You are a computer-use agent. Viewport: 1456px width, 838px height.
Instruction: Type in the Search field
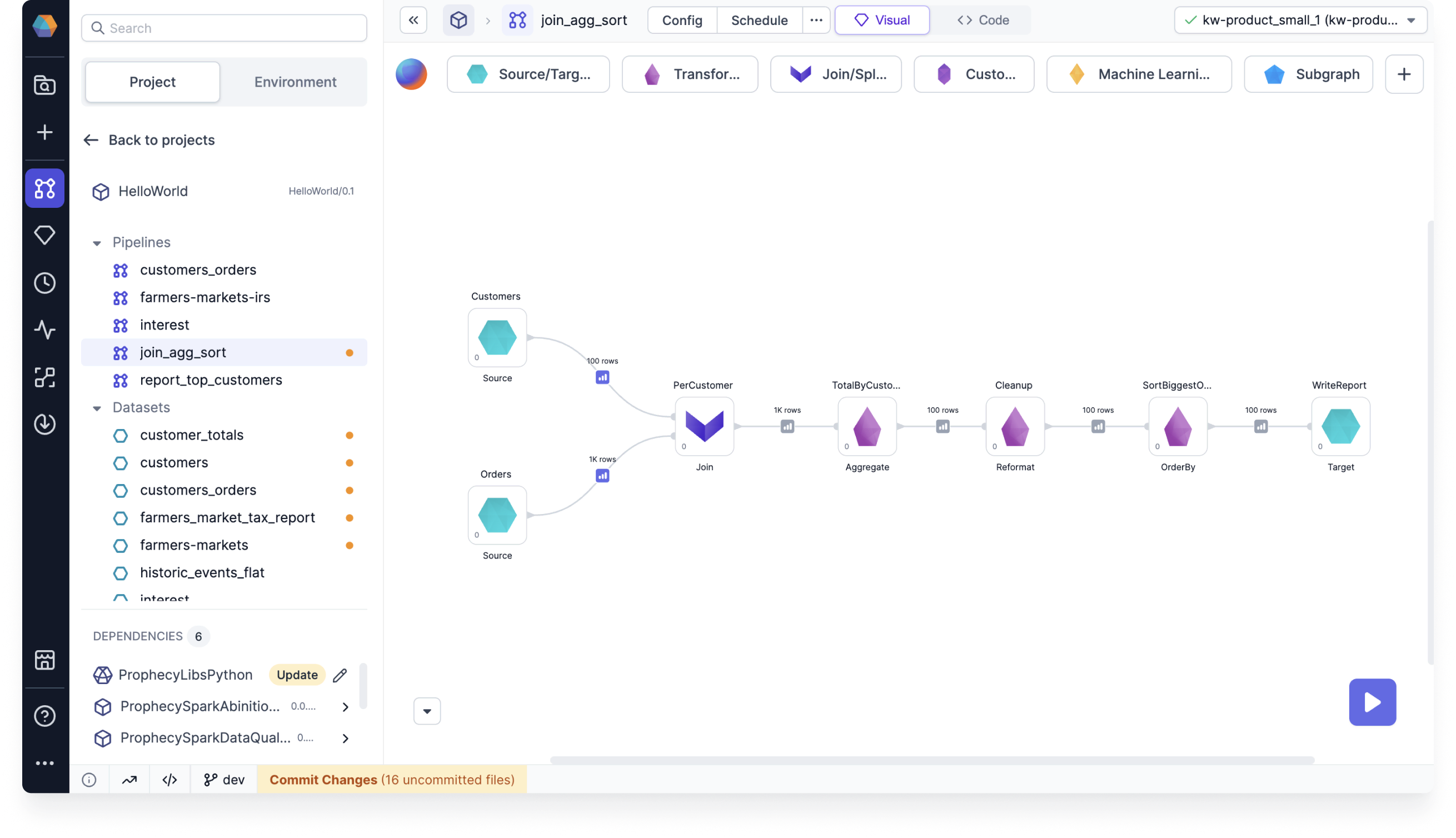tap(224, 28)
